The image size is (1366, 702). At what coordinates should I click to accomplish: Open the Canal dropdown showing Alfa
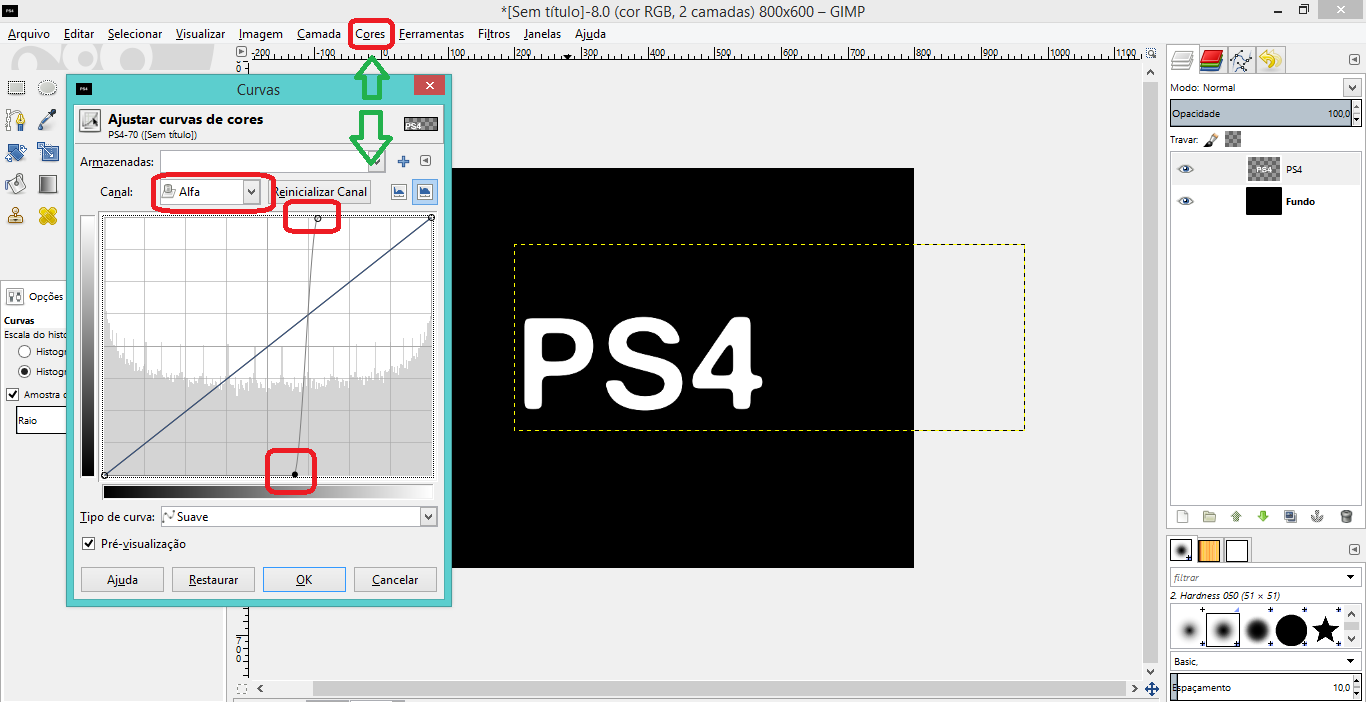(x=210, y=191)
